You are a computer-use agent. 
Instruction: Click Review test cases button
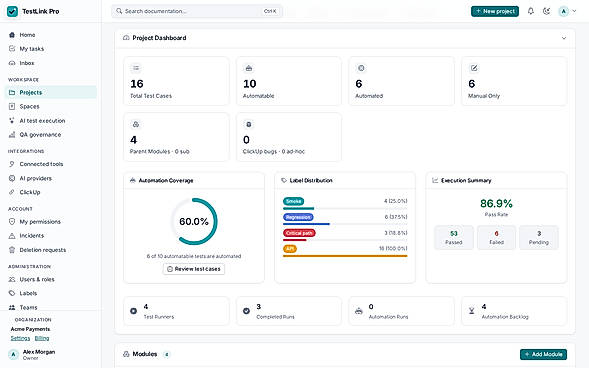tap(194, 269)
